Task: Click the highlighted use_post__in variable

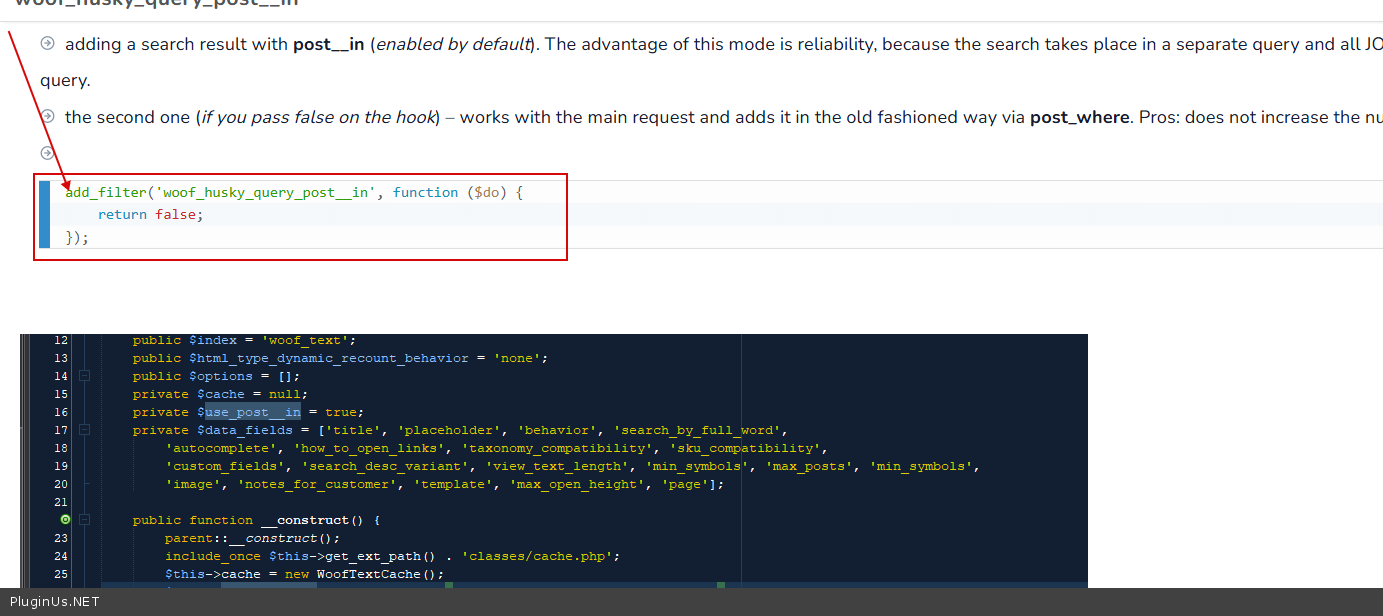Action: (252, 412)
